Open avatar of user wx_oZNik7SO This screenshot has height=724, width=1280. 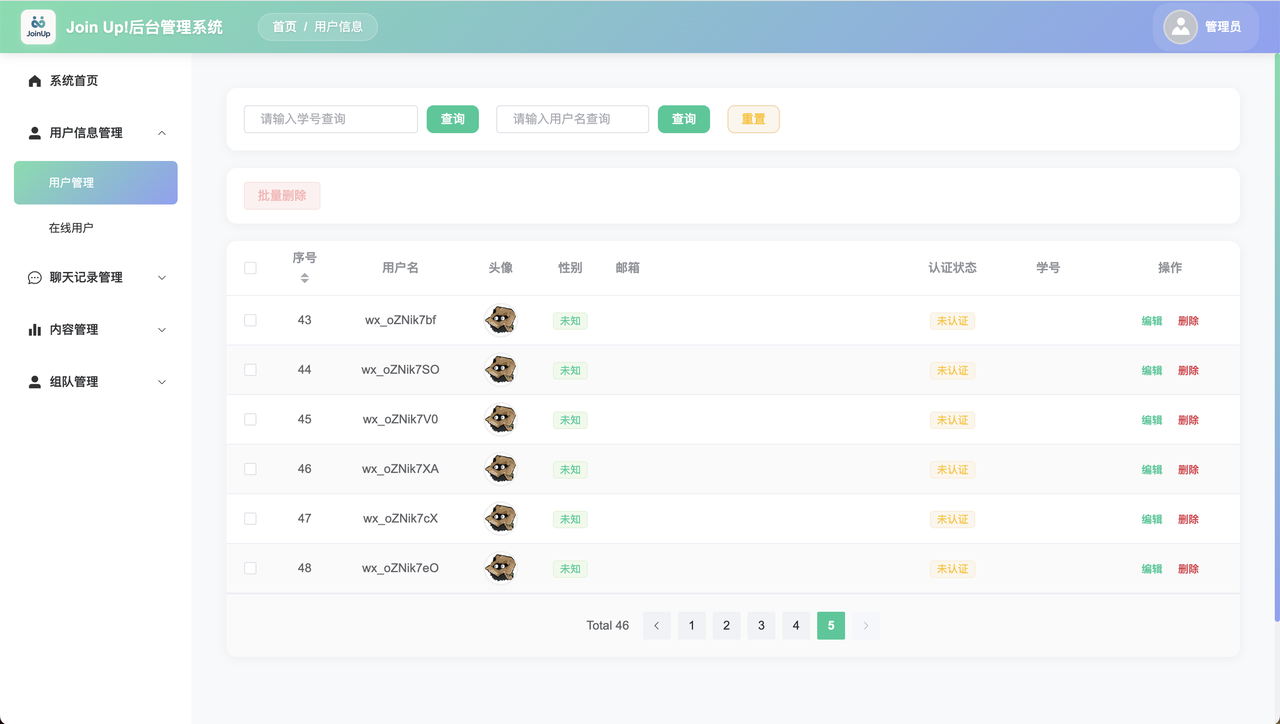pyautogui.click(x=500, y=370)
